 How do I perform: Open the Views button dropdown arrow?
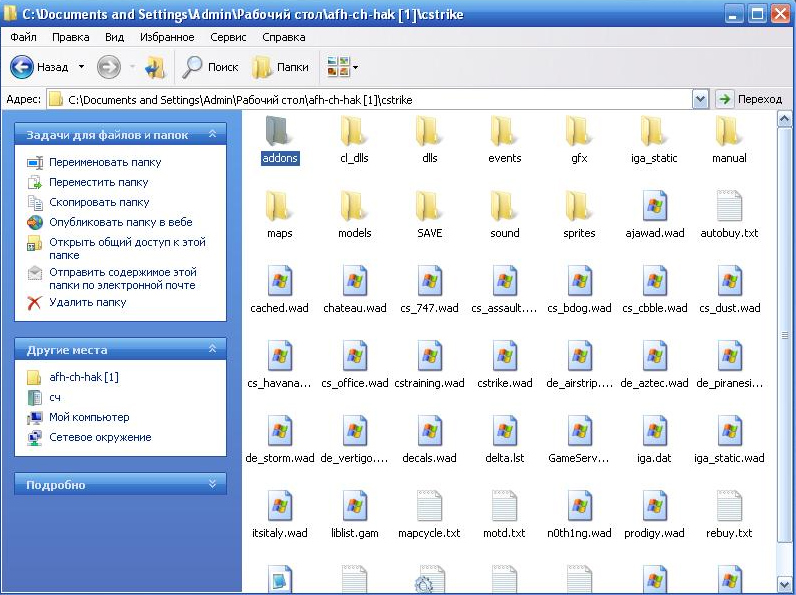[x=355, y=67]
